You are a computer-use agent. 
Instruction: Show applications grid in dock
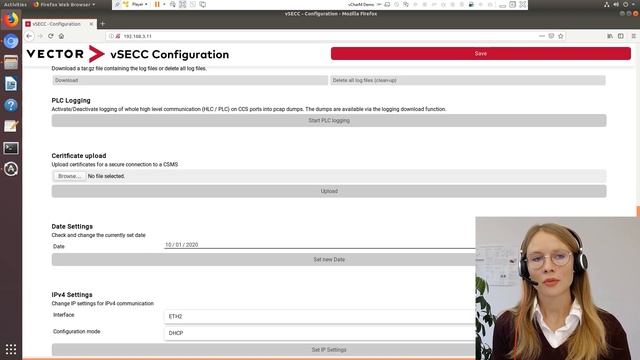point(11,349)
